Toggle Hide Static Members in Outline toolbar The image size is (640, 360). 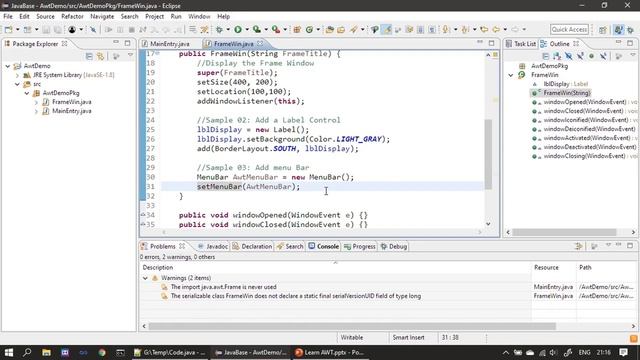(580, 56)
